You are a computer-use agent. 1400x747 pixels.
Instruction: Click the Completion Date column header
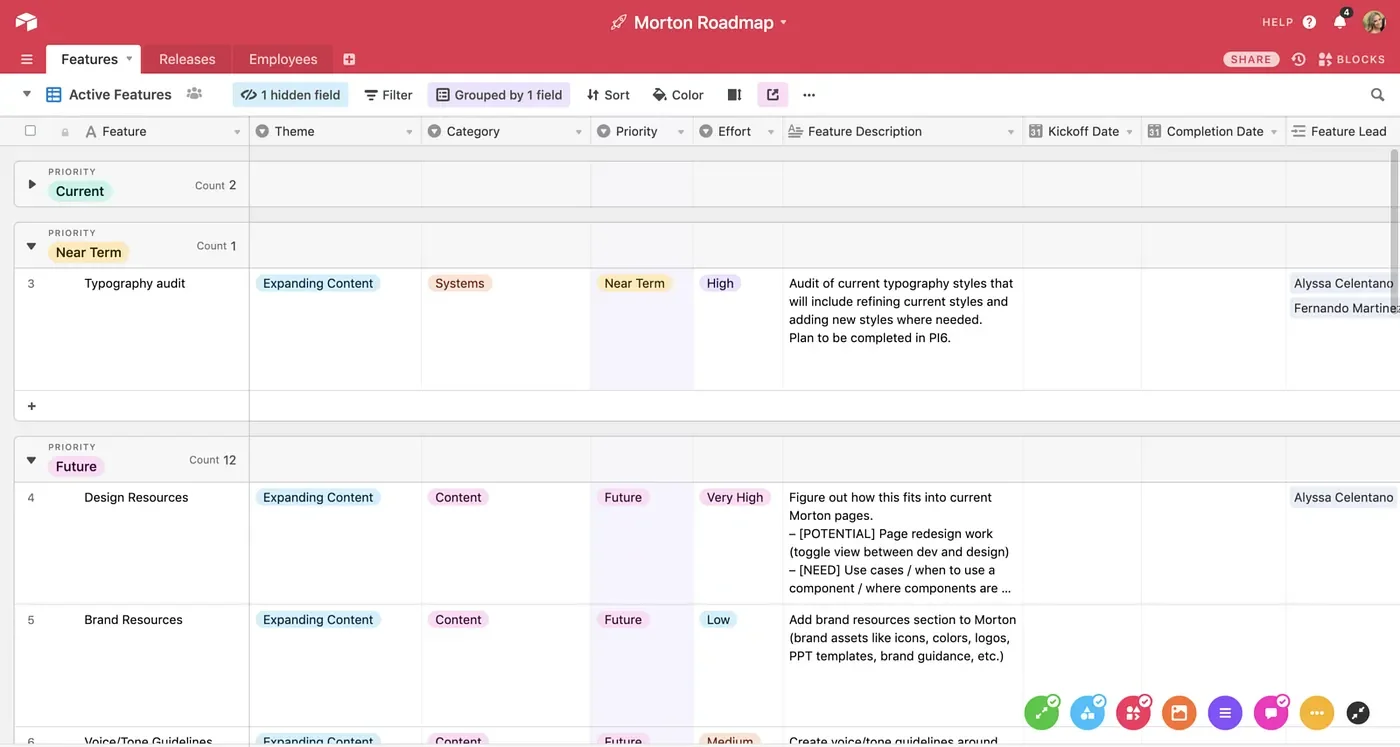tap(1214, 132)
